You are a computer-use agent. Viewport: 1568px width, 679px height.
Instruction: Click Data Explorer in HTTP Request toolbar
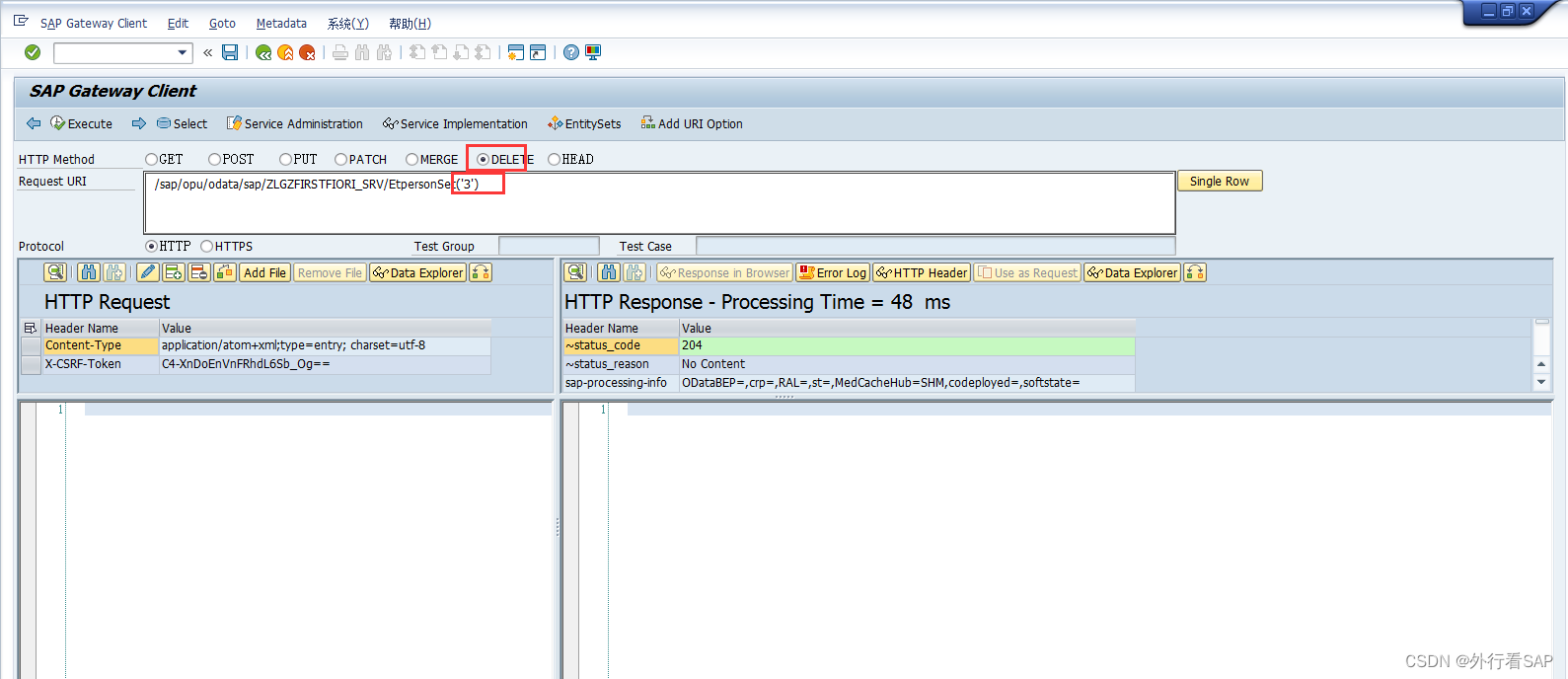pyautogui.click(x=417, y=272)
